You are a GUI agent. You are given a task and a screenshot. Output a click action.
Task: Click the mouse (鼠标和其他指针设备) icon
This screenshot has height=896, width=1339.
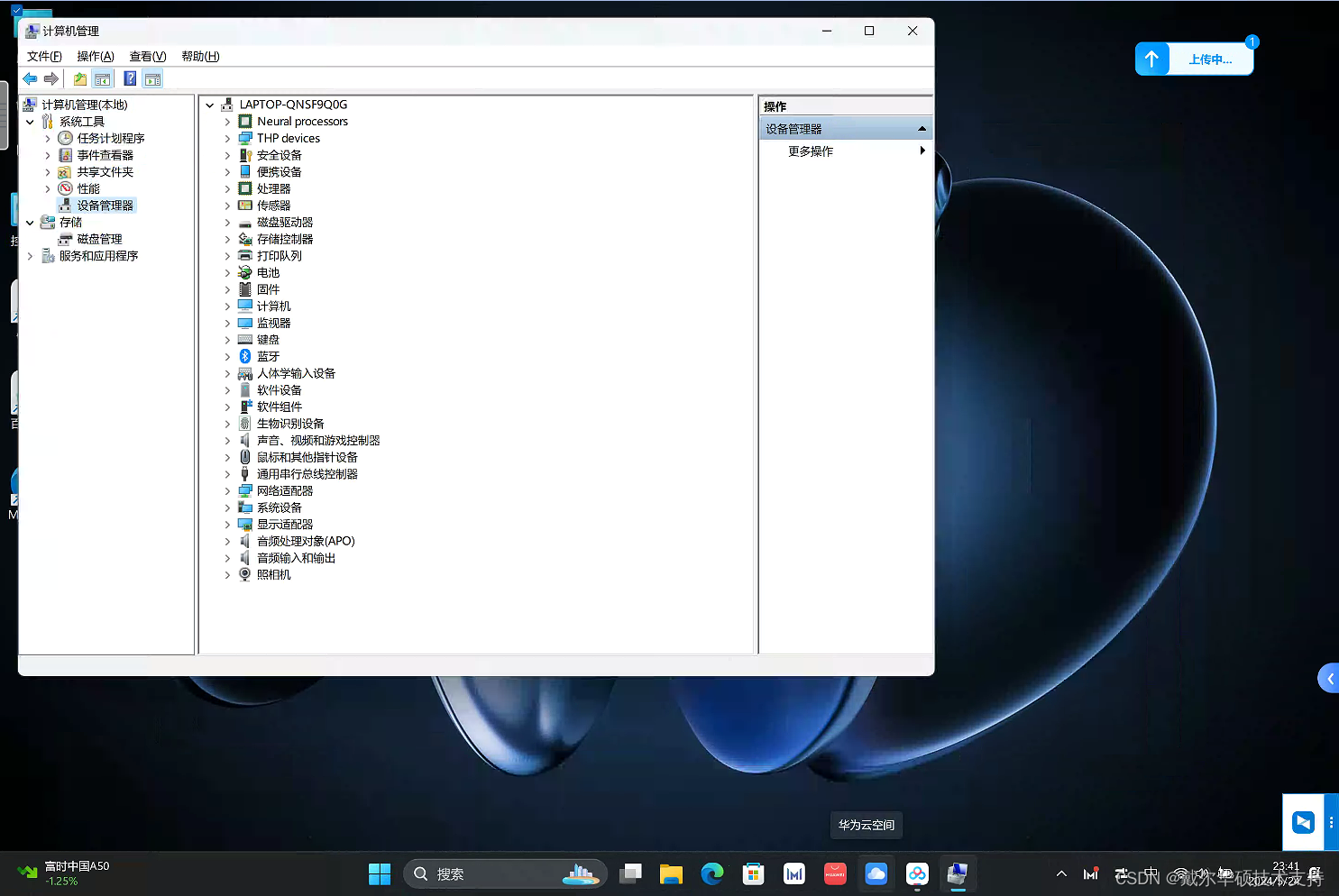coord(245,457)
